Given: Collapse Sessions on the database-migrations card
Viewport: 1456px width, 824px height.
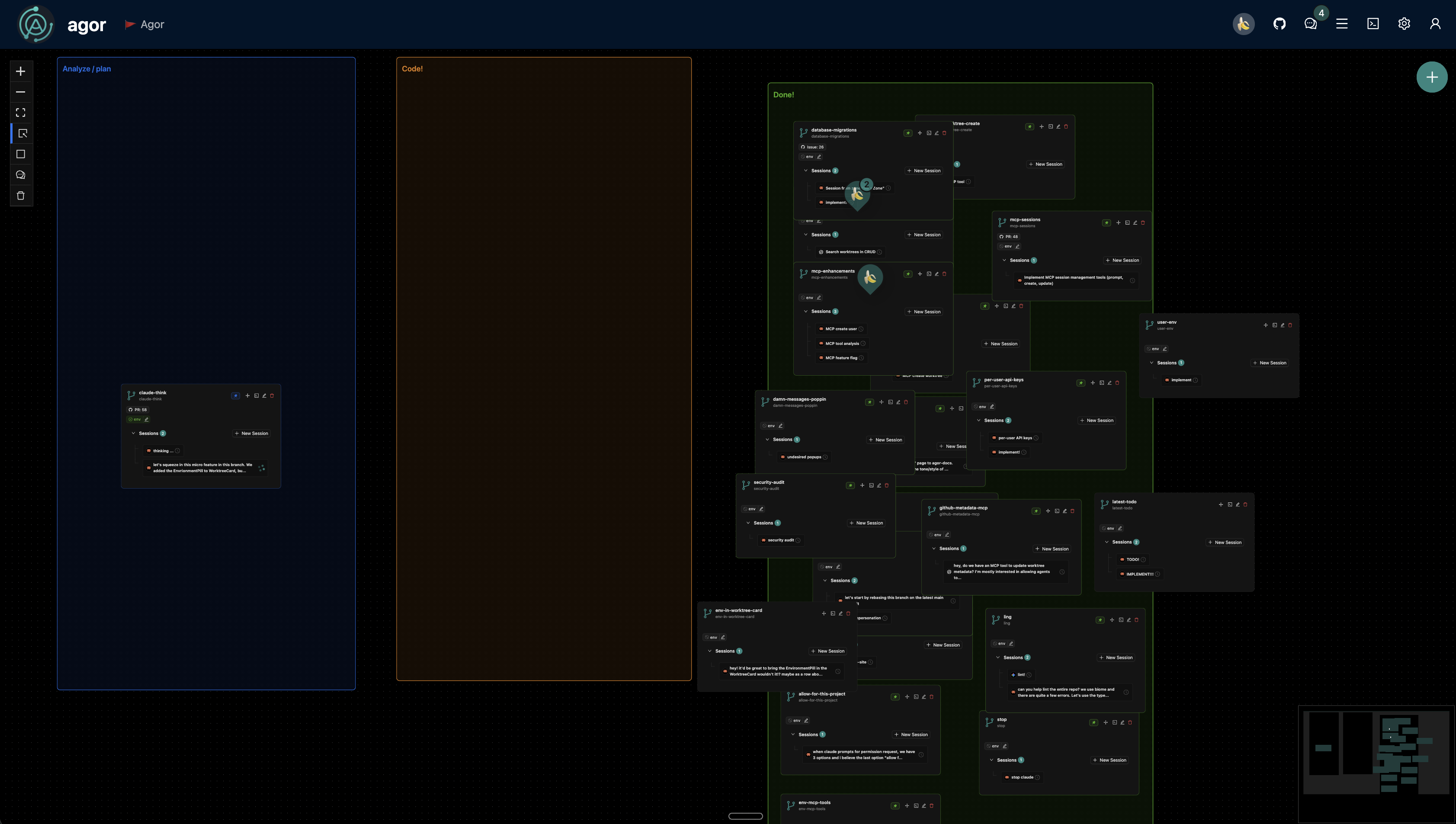Looking at the screenshot, I should (x=807, y=171).
